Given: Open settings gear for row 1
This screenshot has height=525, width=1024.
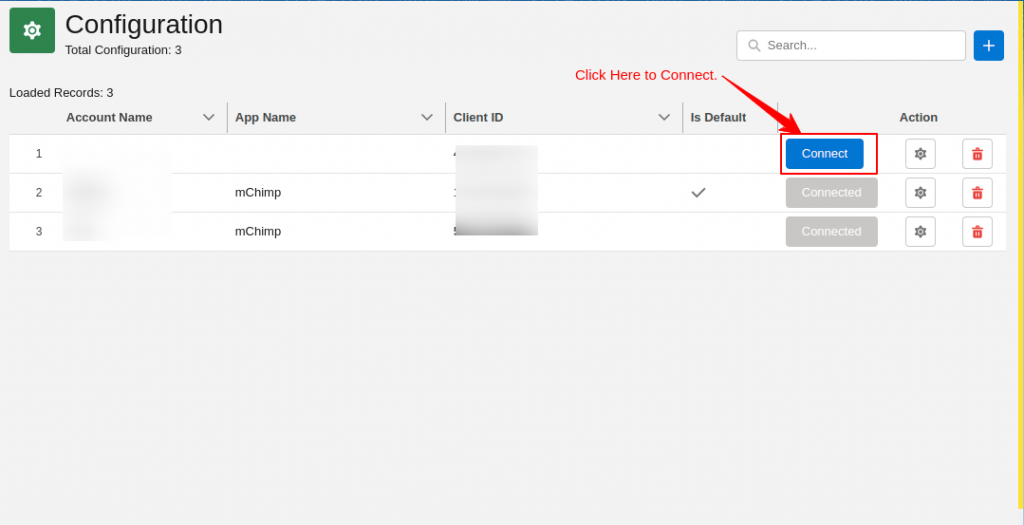Looking at the screenshot, I should [x=920, y=154].
